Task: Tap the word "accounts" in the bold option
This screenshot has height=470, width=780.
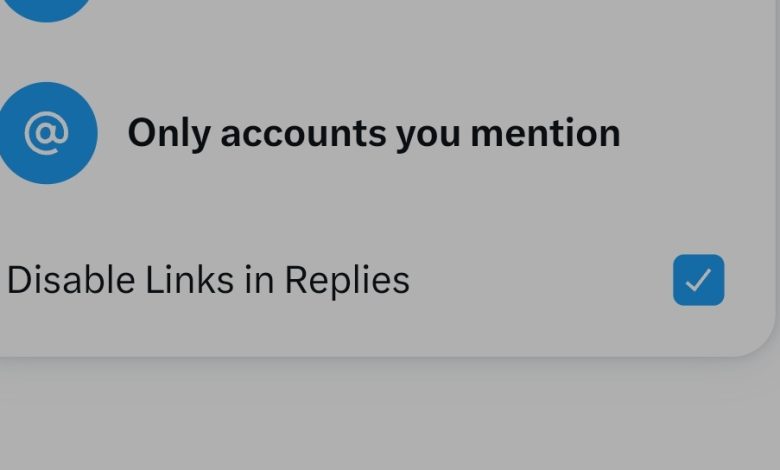Action: pyautogui.click(x=303, y=135)
